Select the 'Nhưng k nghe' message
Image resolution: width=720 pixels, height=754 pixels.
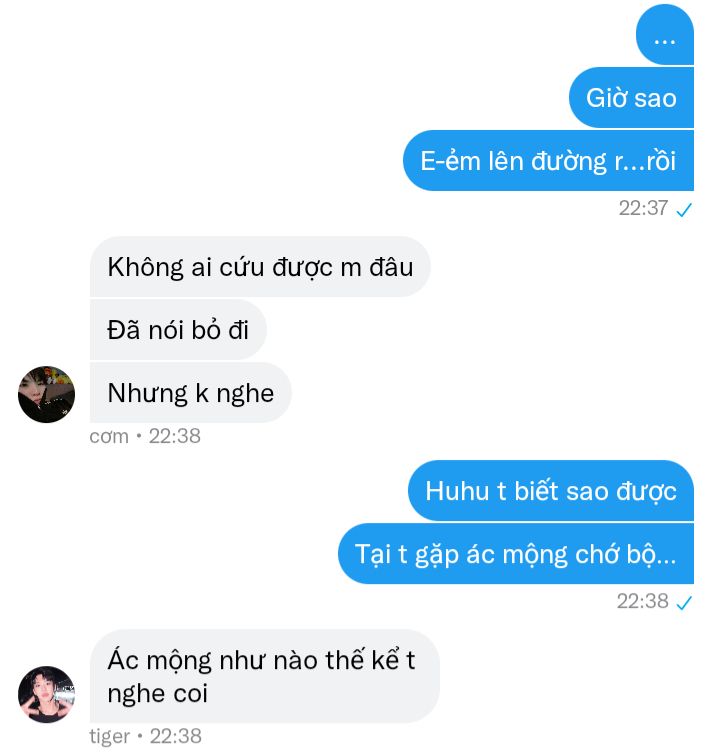click(x=190, y=393)
